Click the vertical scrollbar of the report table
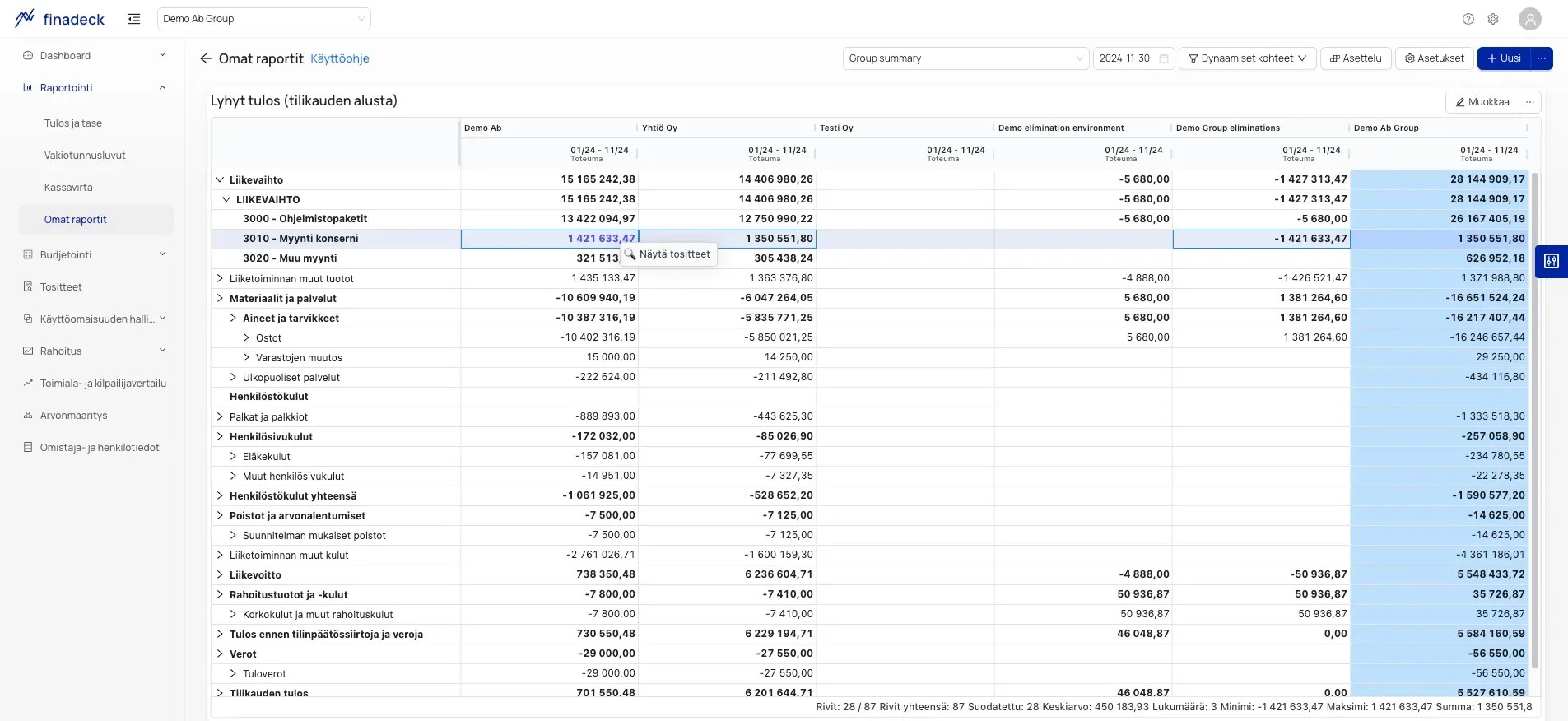This screenshot has width=1568, height=721. pyautogui.click(x=1535, y=420)
